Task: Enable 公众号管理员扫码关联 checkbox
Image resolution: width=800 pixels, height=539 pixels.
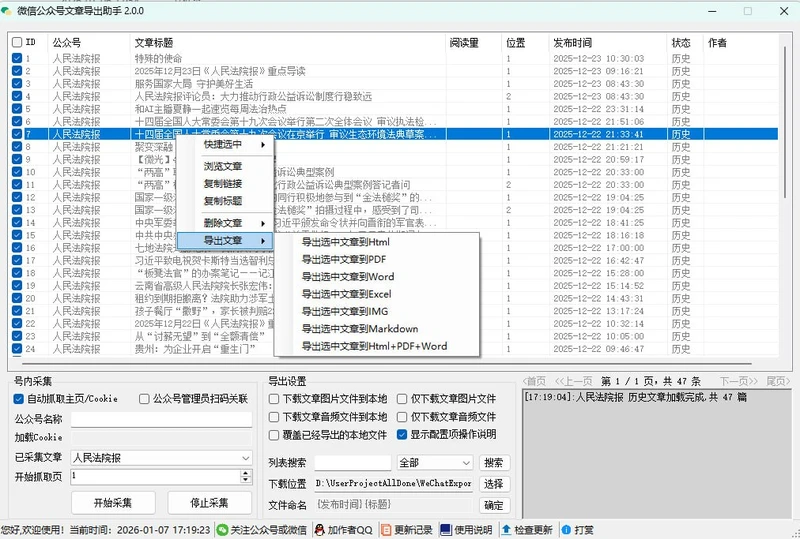Action: [144, 399]
